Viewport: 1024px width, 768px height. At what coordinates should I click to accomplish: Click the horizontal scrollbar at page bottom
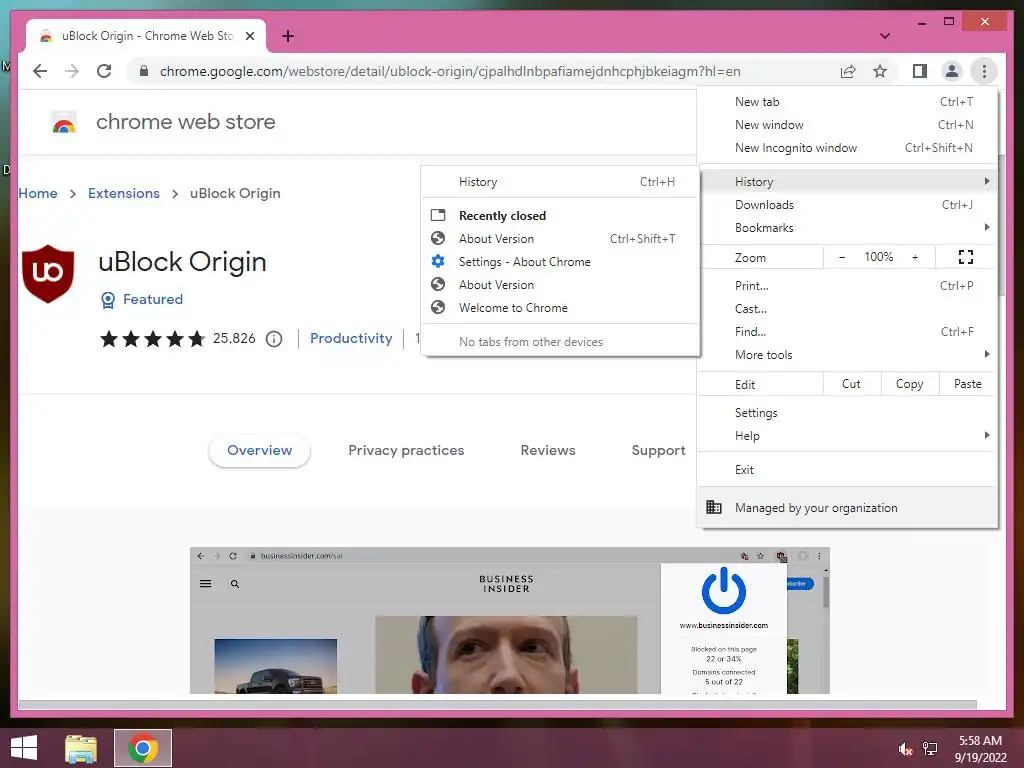(x=498, y=705)
